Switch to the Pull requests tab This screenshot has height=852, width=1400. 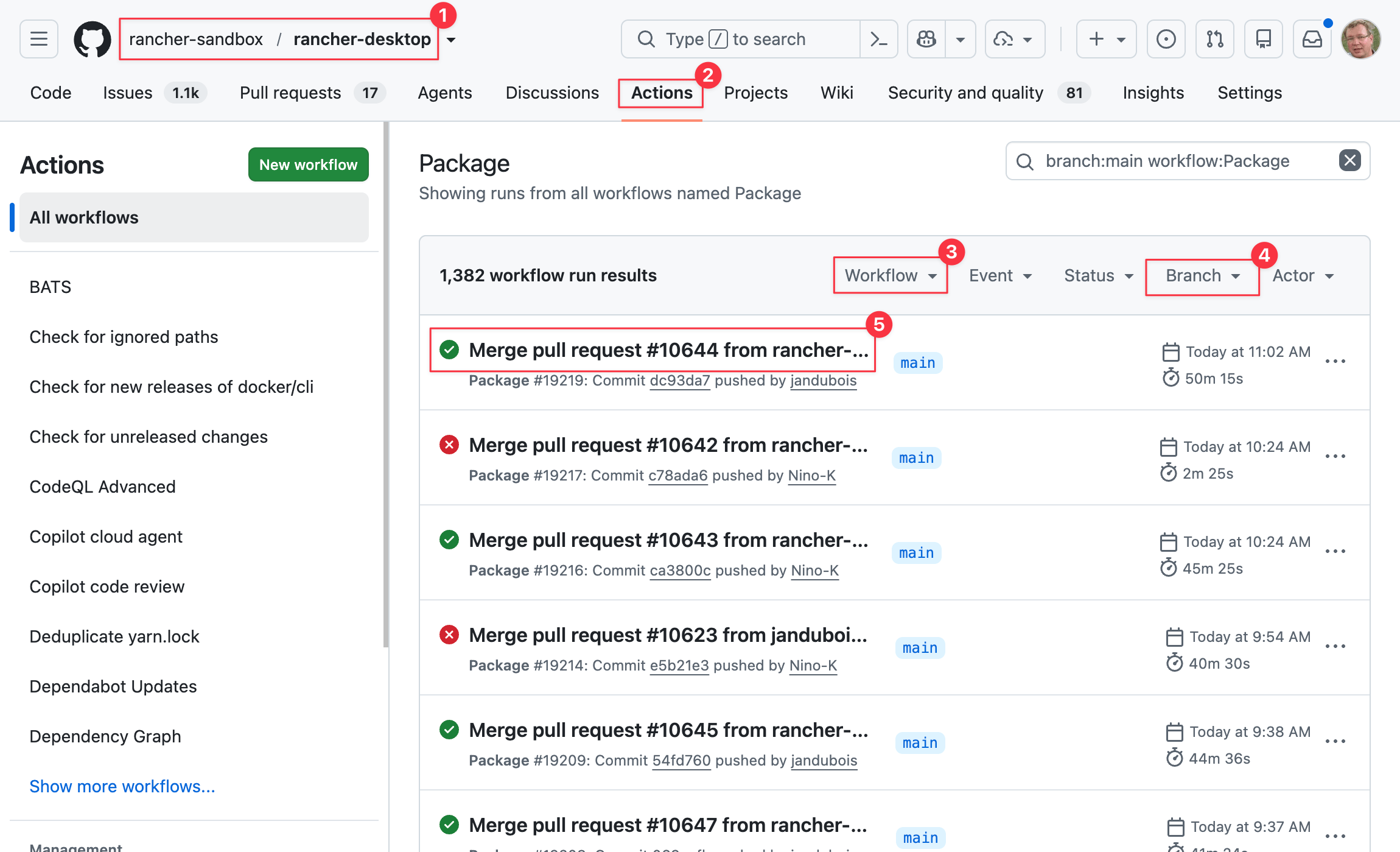(x=312, y=93)
